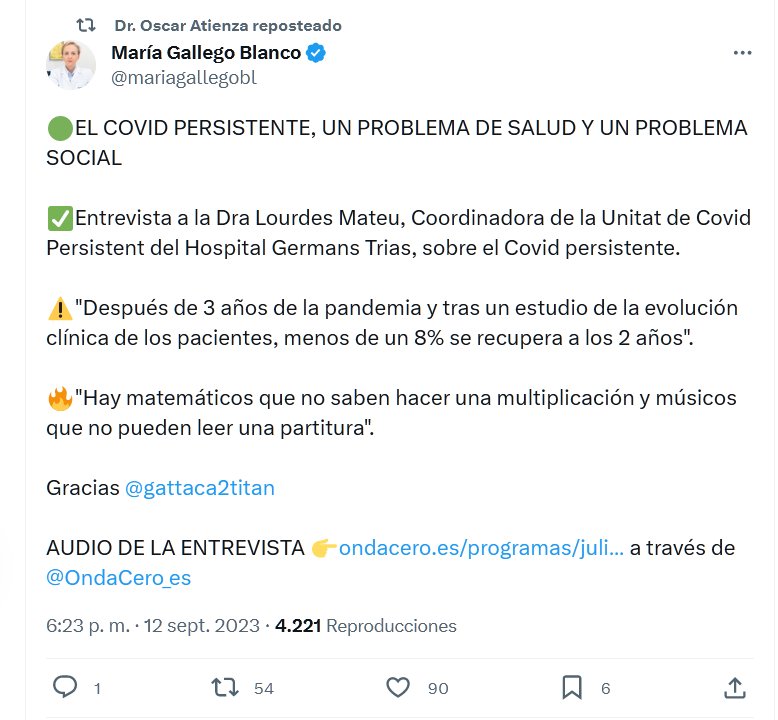Image resolution: width=778 pixels, height=720 pixels.
Task: View the 4.221 Reproducciones count
Action: 366,626
